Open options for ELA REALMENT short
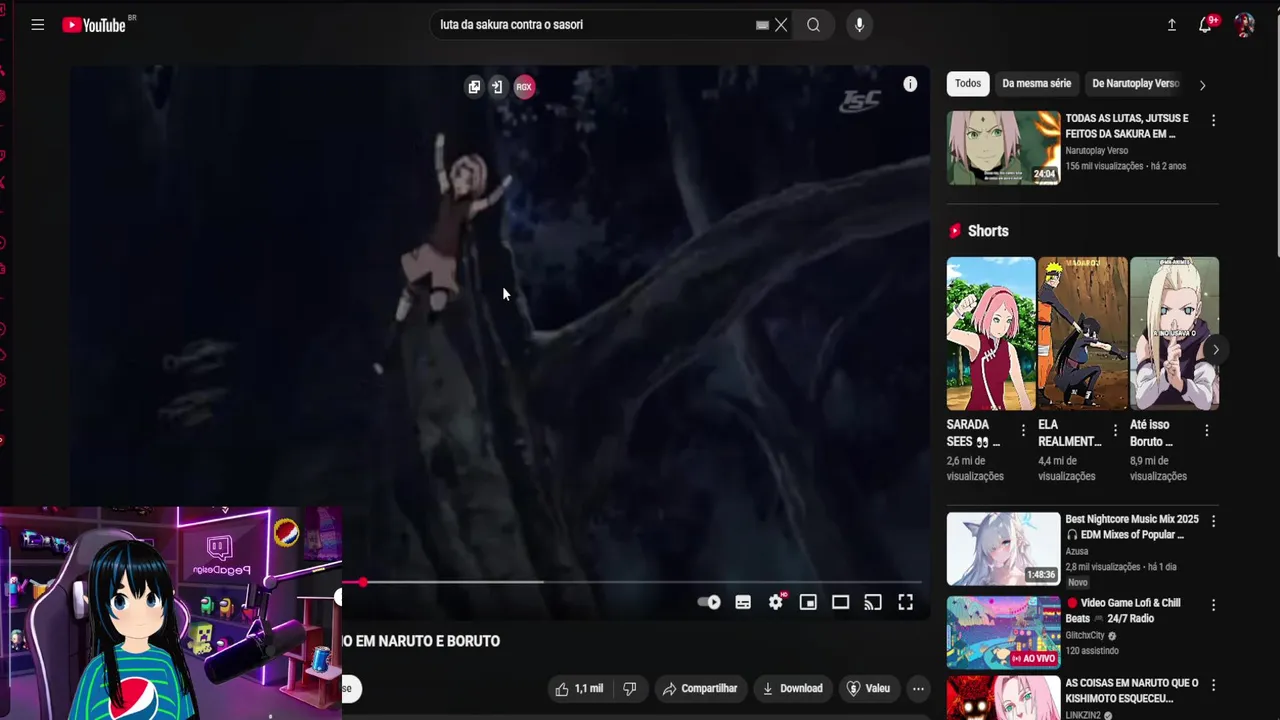 (x=1115, y=430)
